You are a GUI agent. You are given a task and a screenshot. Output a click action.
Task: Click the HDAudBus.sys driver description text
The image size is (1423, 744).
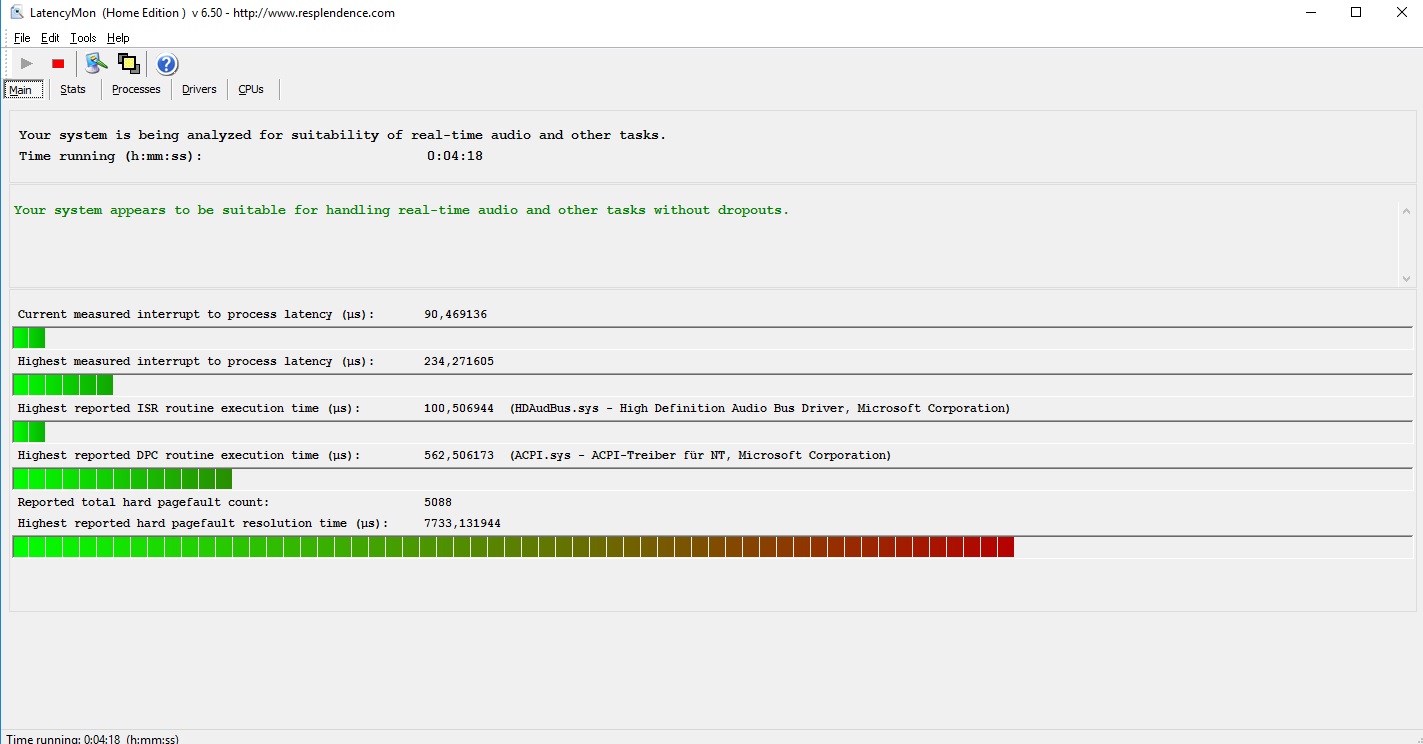click(x=760, y=408)
